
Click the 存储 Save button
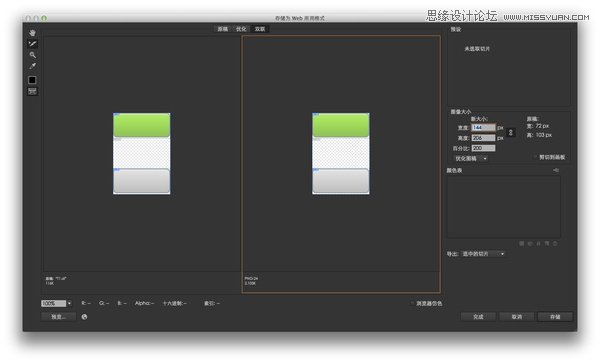(555, 317)
